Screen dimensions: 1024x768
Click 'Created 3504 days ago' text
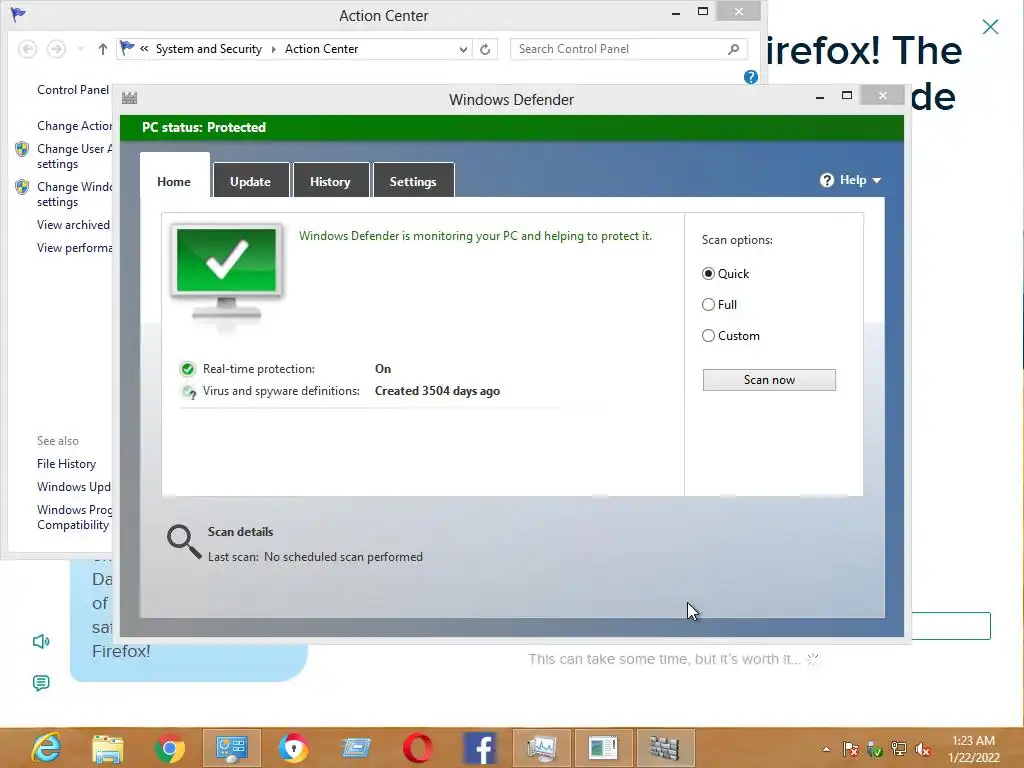(x=438, y=391)
